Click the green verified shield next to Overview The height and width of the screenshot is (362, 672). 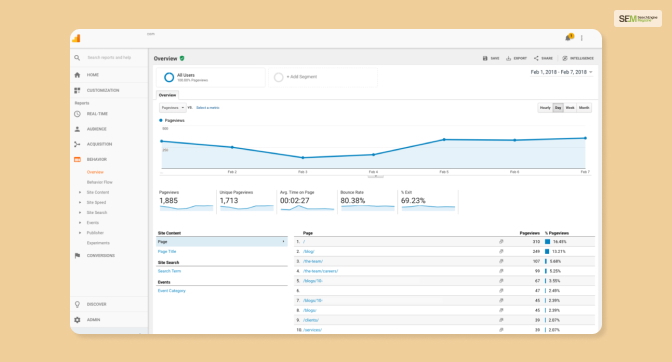[x=182, y=58]
